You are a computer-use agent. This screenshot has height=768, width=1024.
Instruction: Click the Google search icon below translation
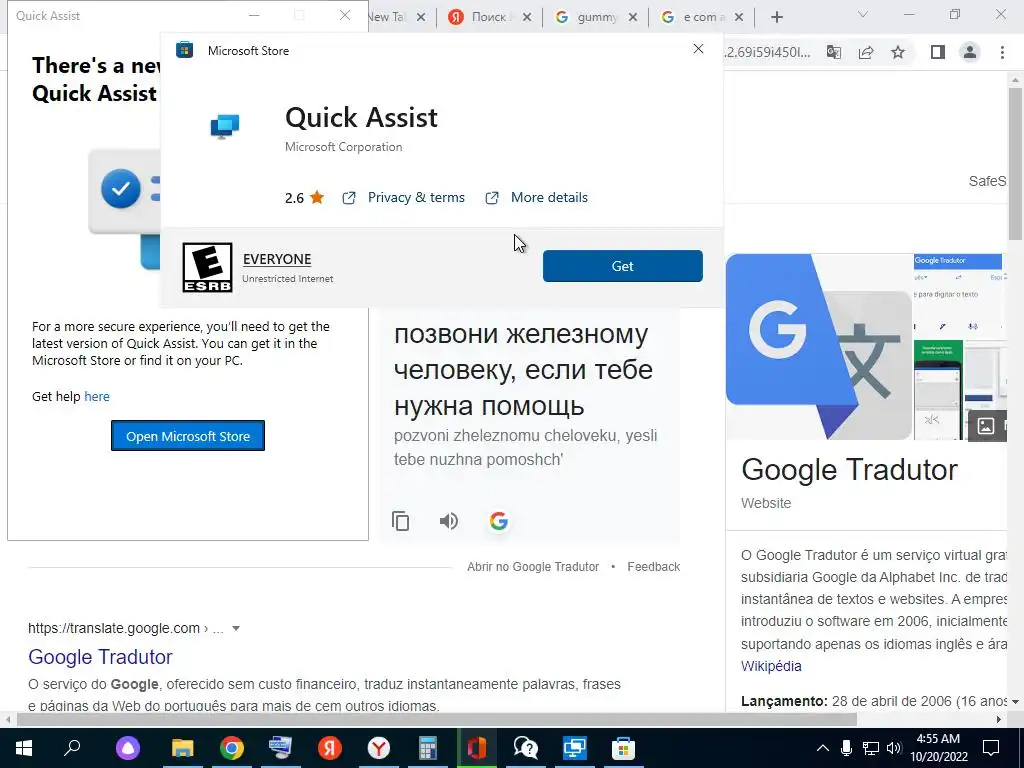coord(498,521)
